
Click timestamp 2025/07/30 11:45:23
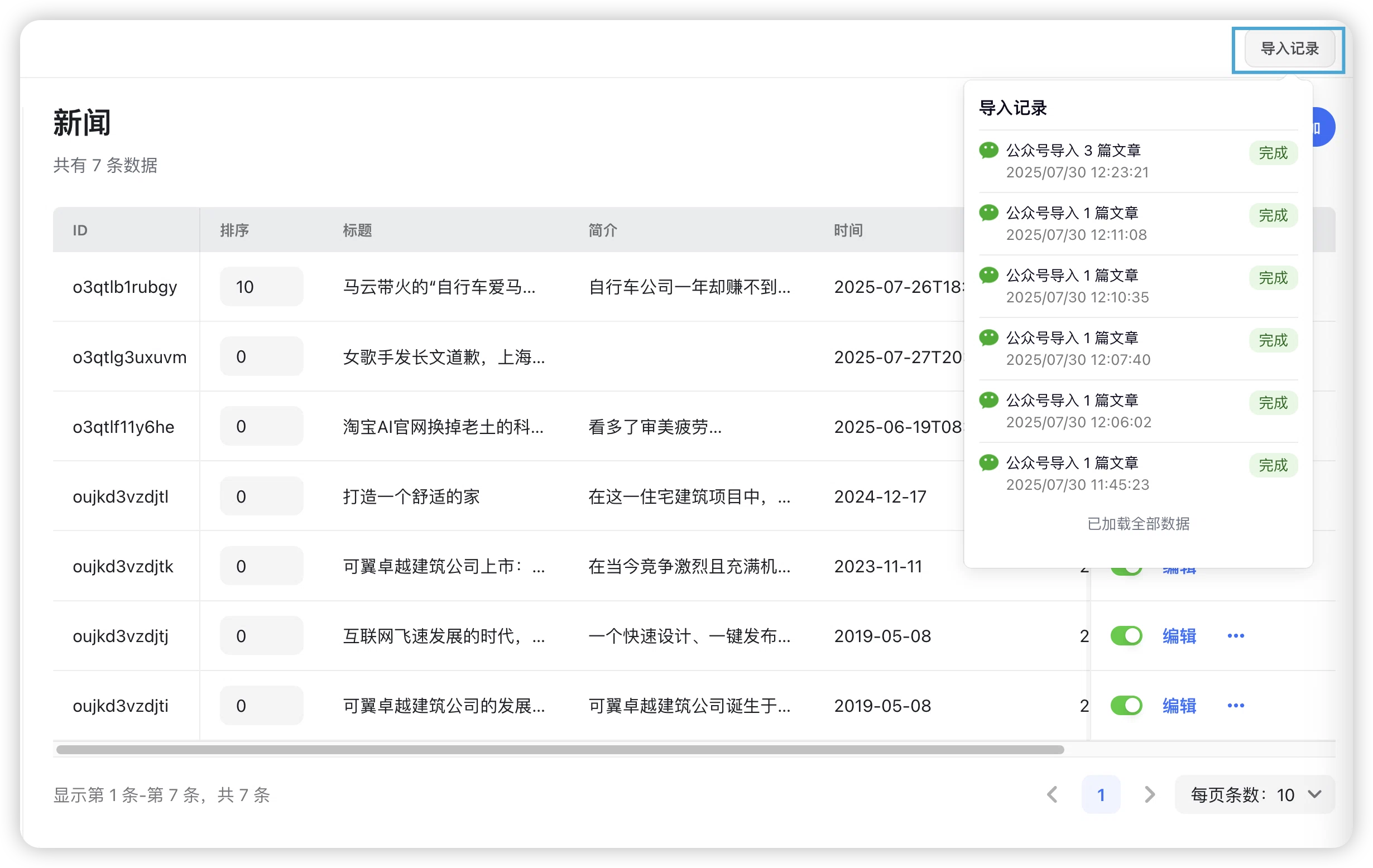tap(1077, 484)
